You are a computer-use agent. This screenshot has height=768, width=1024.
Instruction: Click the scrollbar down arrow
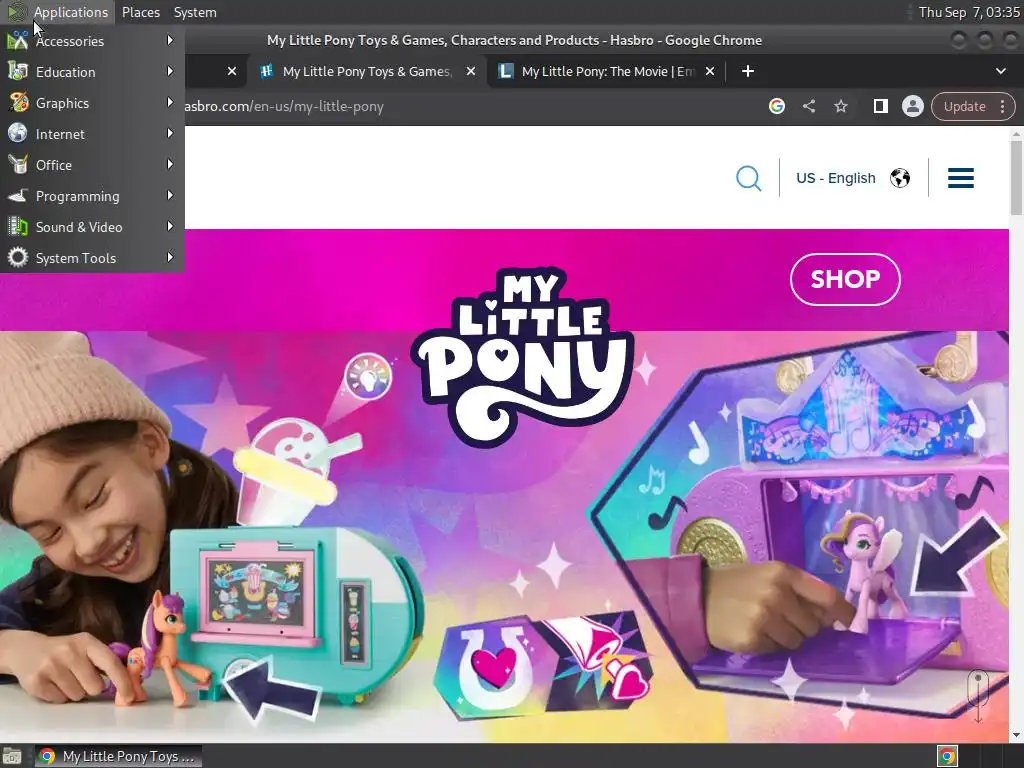[x=1016, y=735]
